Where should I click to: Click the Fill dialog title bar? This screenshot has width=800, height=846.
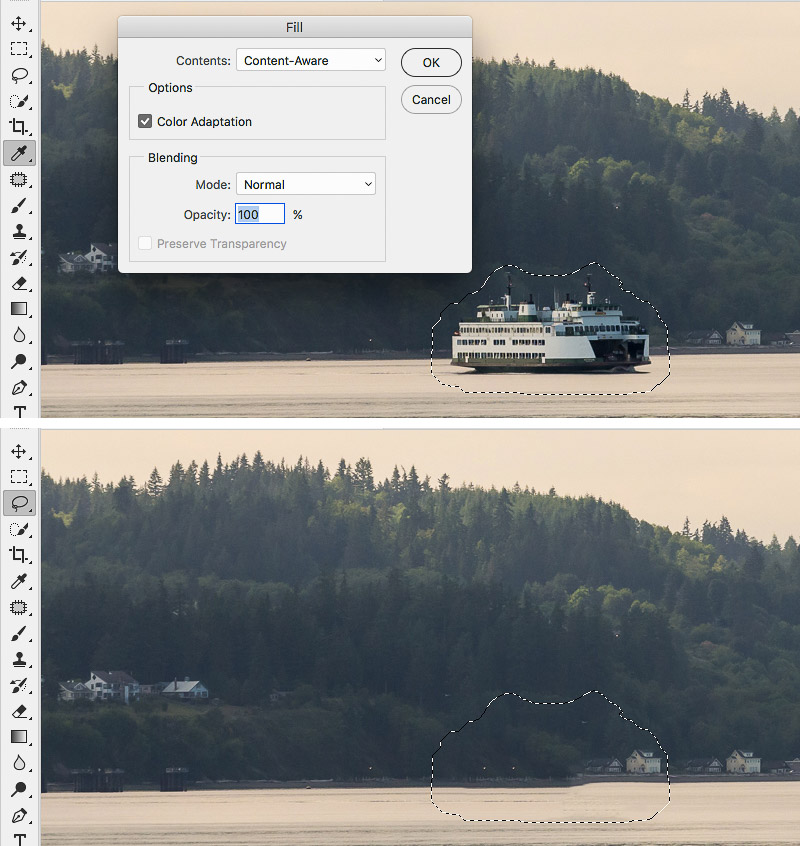pyautogui.click(x=295, y=27)
